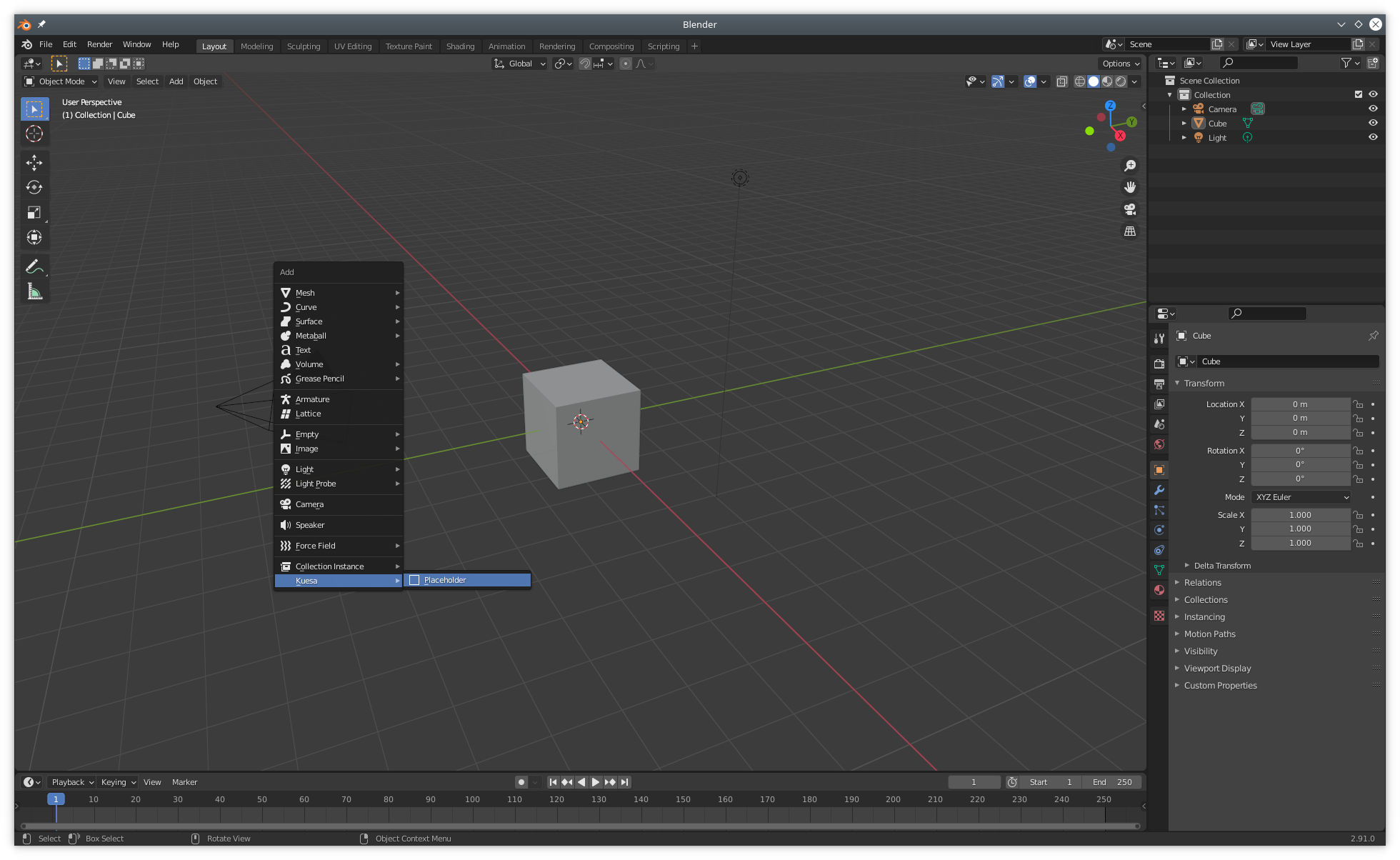This screenshot has height=860, width=1400.
Task: Open the Object Data mesh tab
Action: [x=1159, y=570]
